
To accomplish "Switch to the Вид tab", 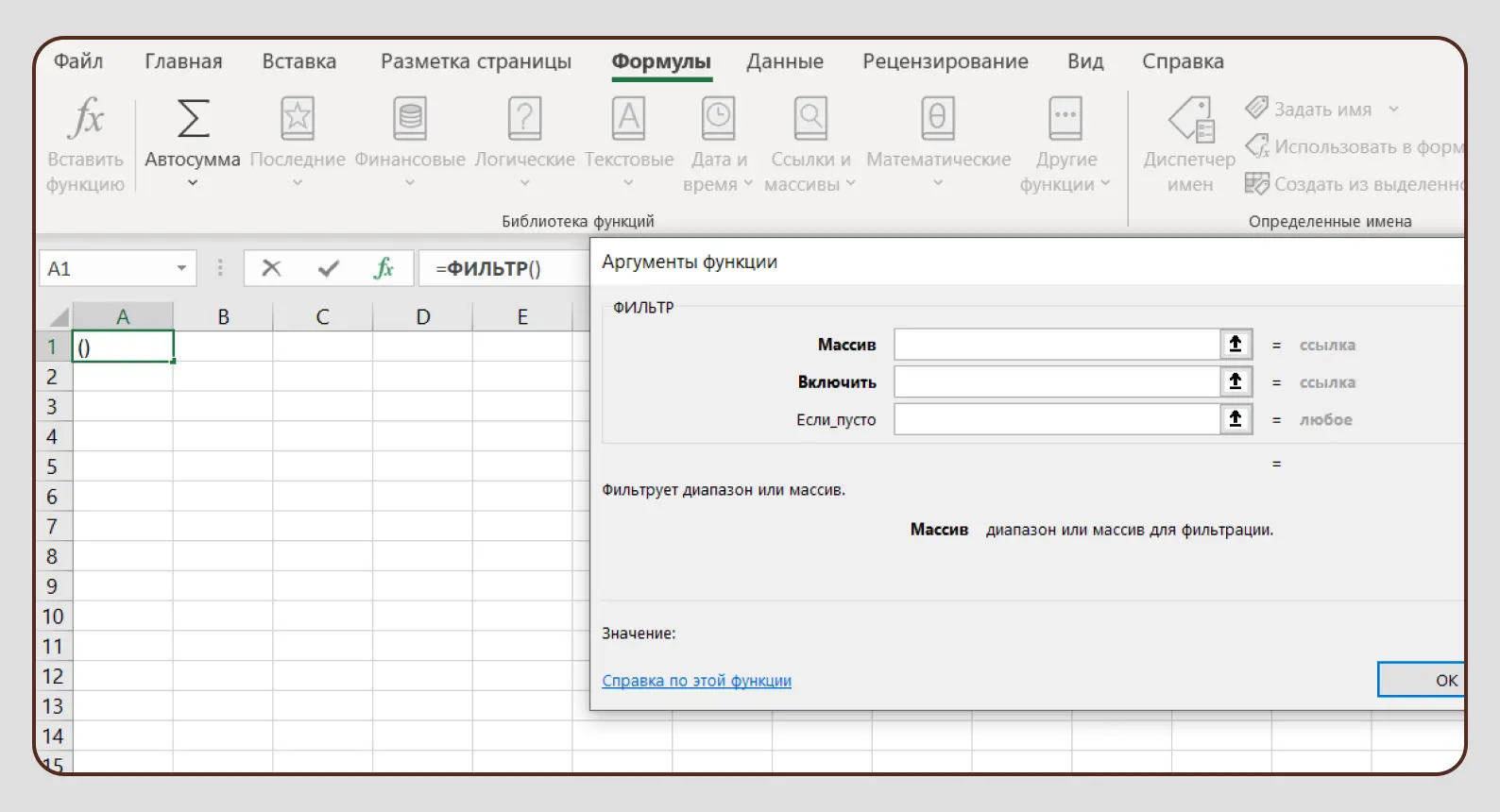I will pos(1085,61).
